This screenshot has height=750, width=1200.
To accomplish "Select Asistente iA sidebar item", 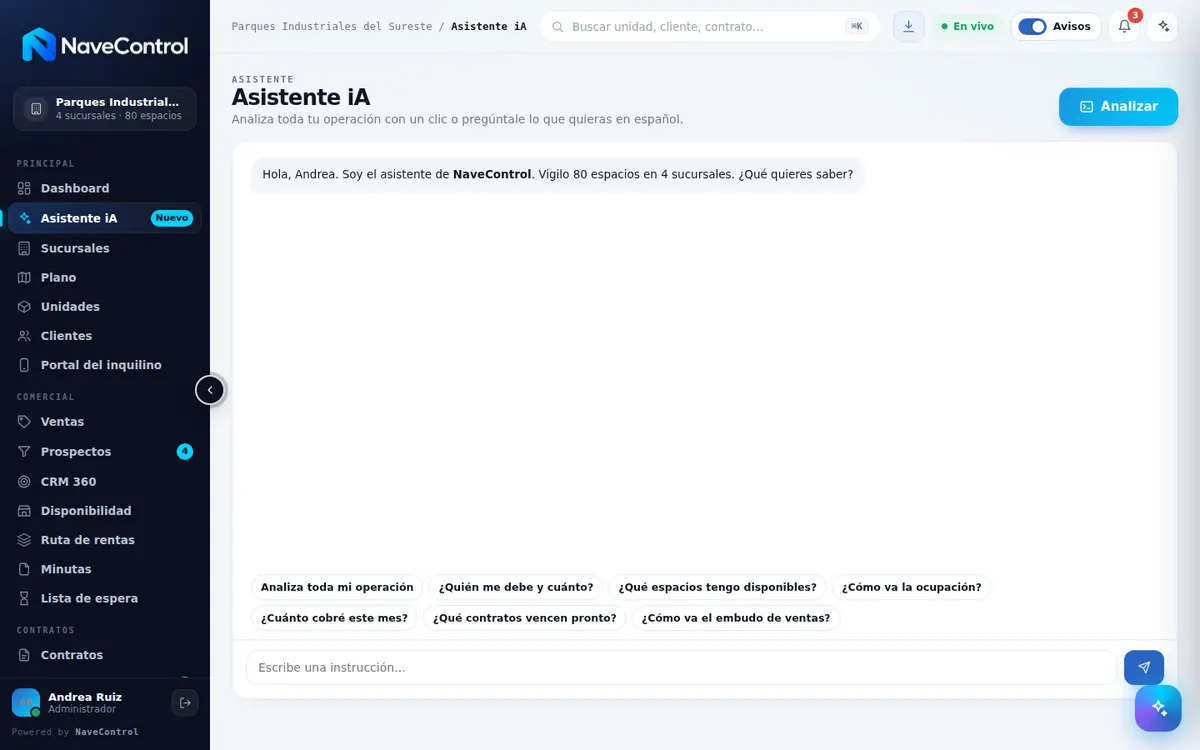I will pyautogui.click(x=105, y=218).
